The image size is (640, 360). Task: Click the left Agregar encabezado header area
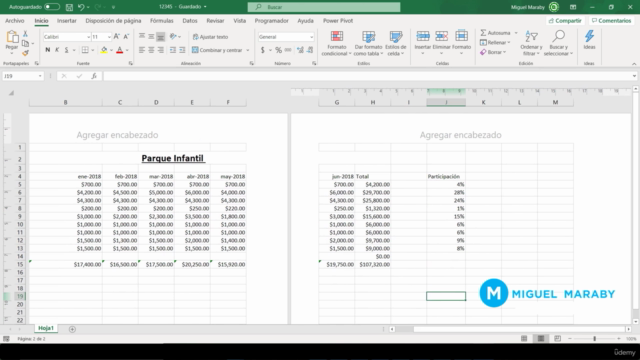(117, 135)
